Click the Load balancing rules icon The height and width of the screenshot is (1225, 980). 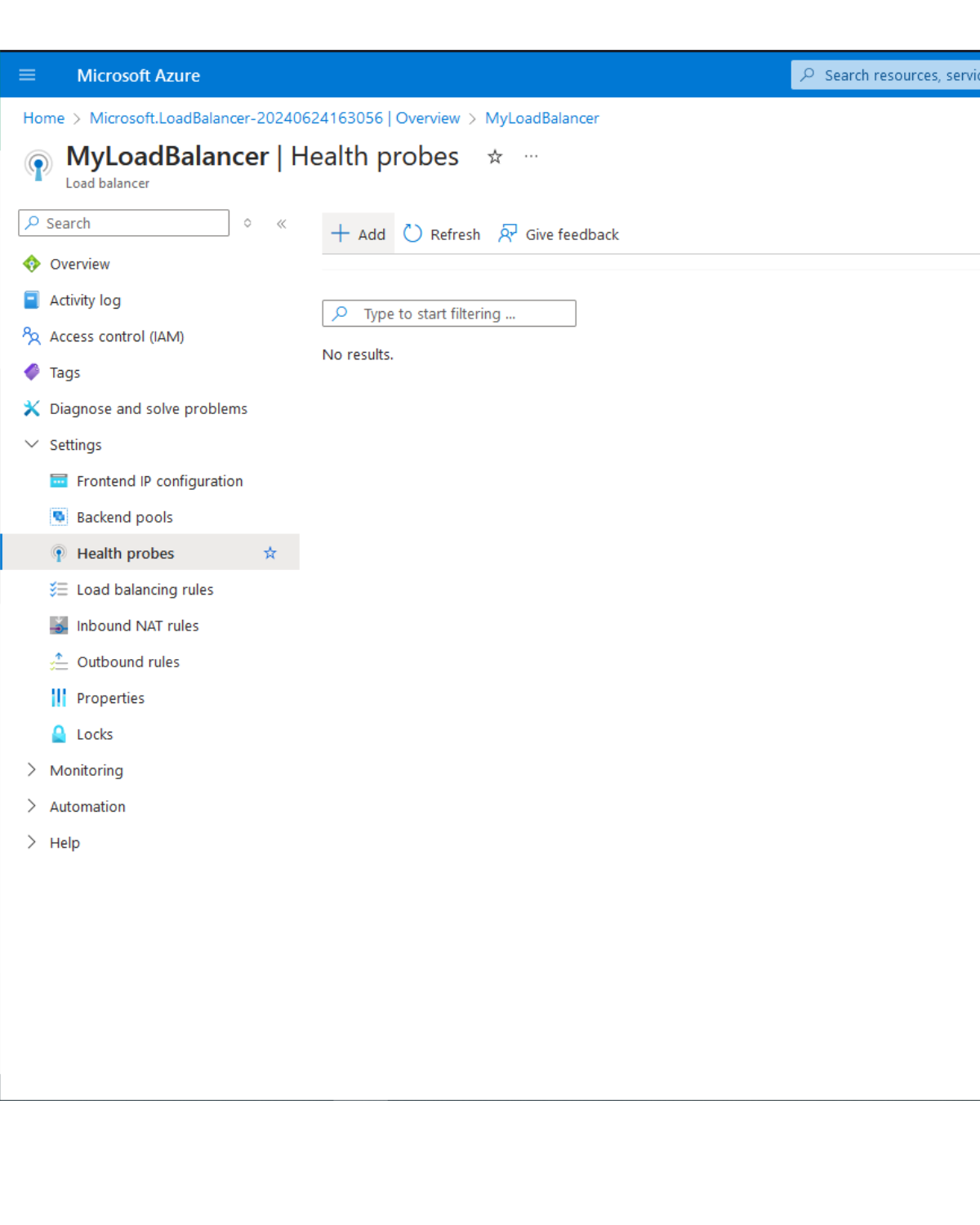coord(59,589)
